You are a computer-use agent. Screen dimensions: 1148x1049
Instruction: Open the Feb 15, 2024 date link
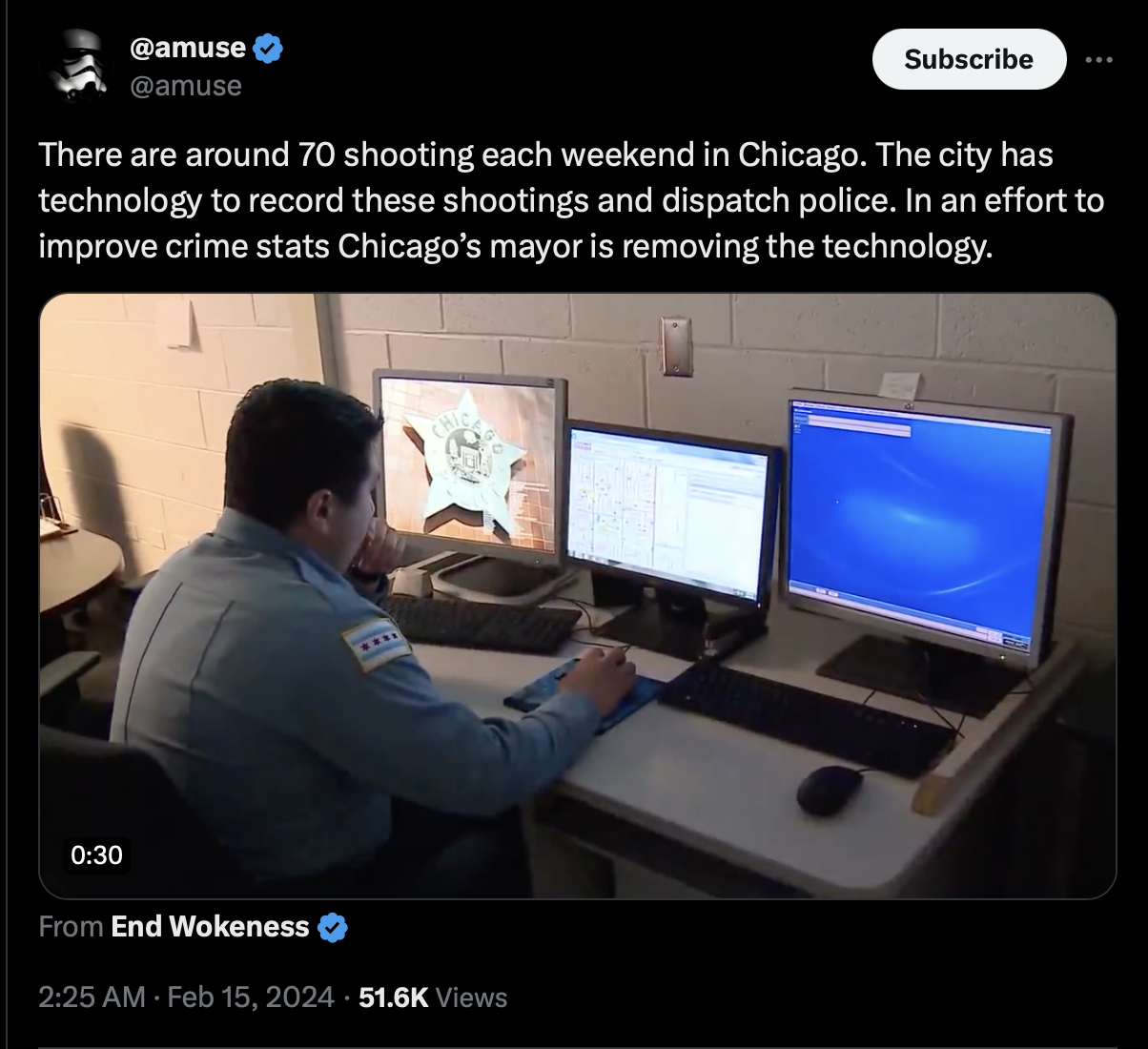[251, 998]
